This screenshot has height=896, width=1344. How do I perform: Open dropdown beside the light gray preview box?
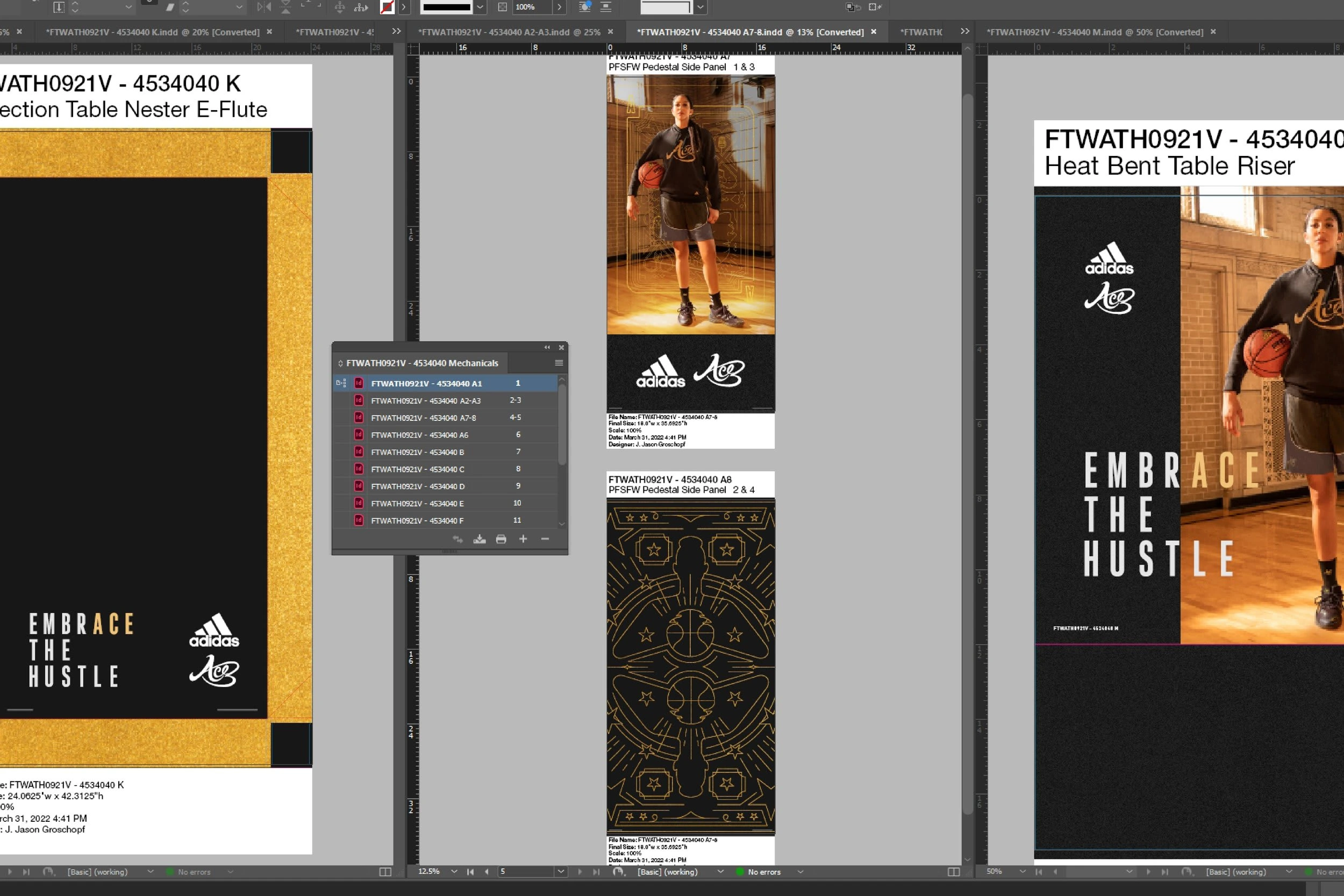click(700, 7)
